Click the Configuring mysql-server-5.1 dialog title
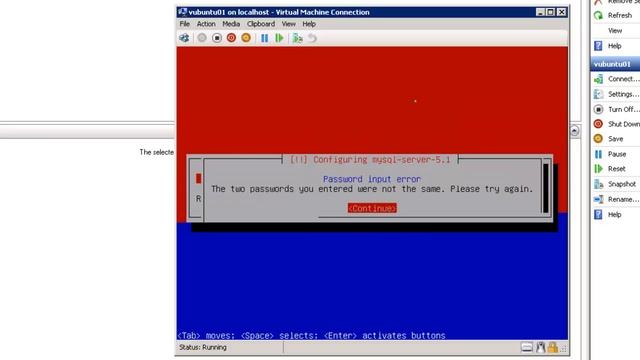 [x=370, y=160]
